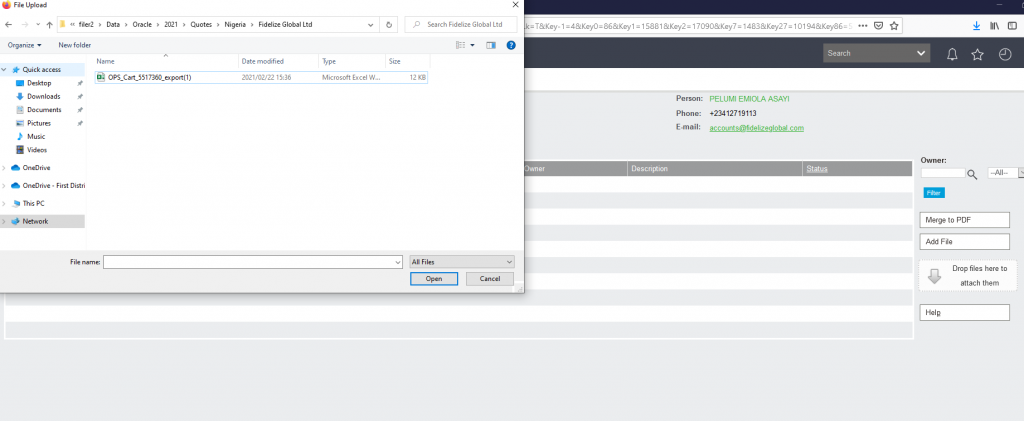Open the recent history clock icon
1024x421 pixels.
point(1005,53)
